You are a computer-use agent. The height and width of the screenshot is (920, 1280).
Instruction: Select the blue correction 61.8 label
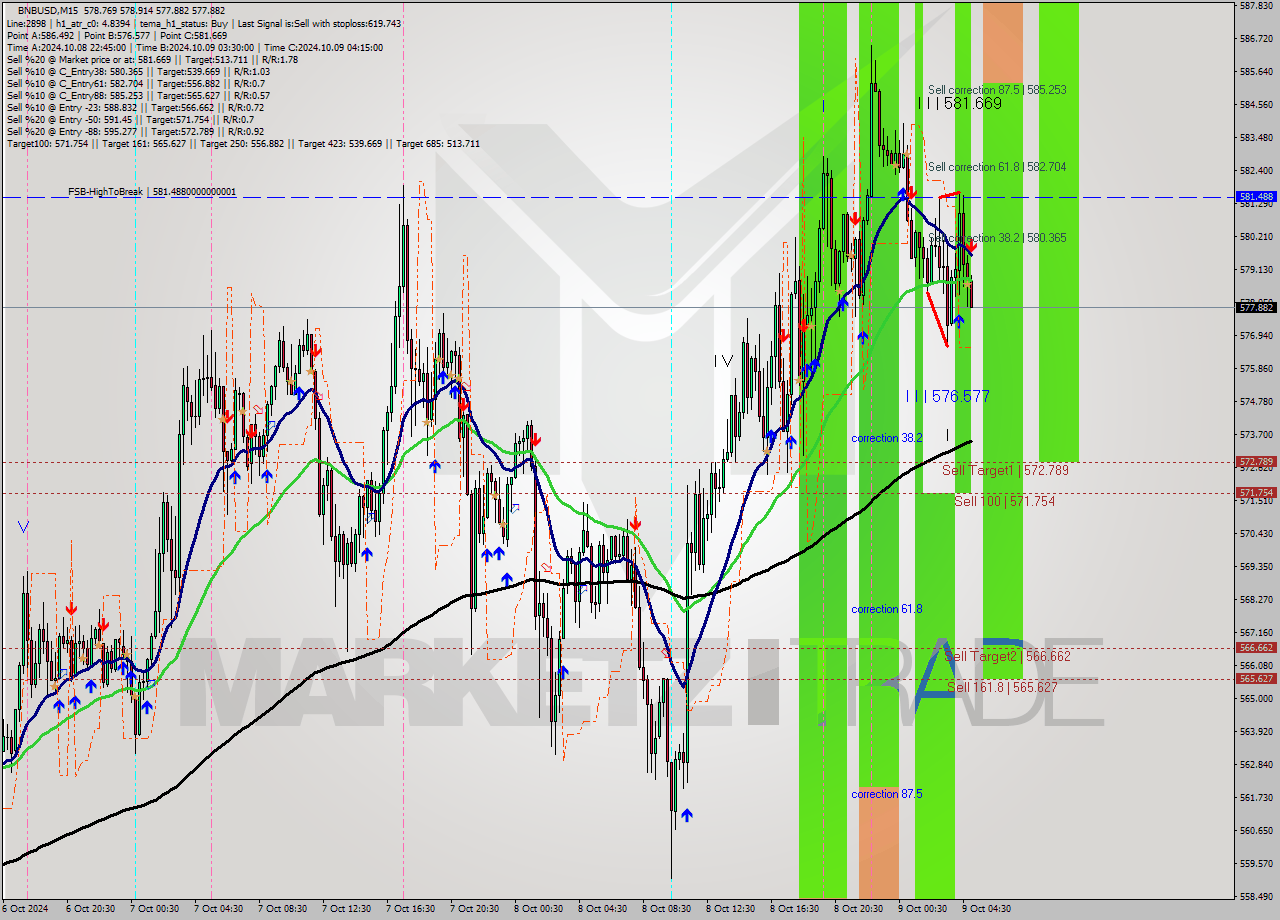pyautogui.click(x=886, y=609)
